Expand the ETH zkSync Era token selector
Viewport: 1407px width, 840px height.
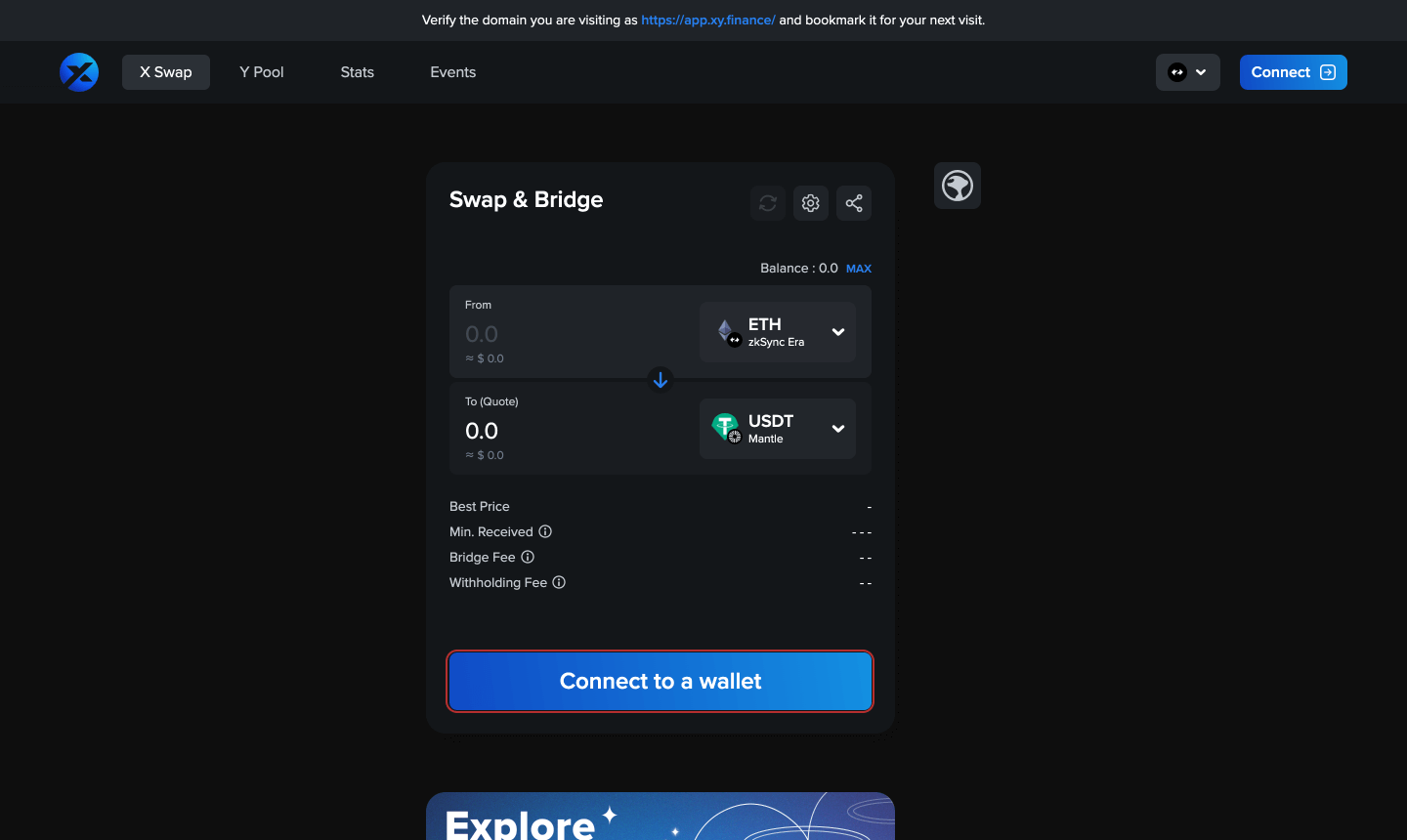point(778,332)
